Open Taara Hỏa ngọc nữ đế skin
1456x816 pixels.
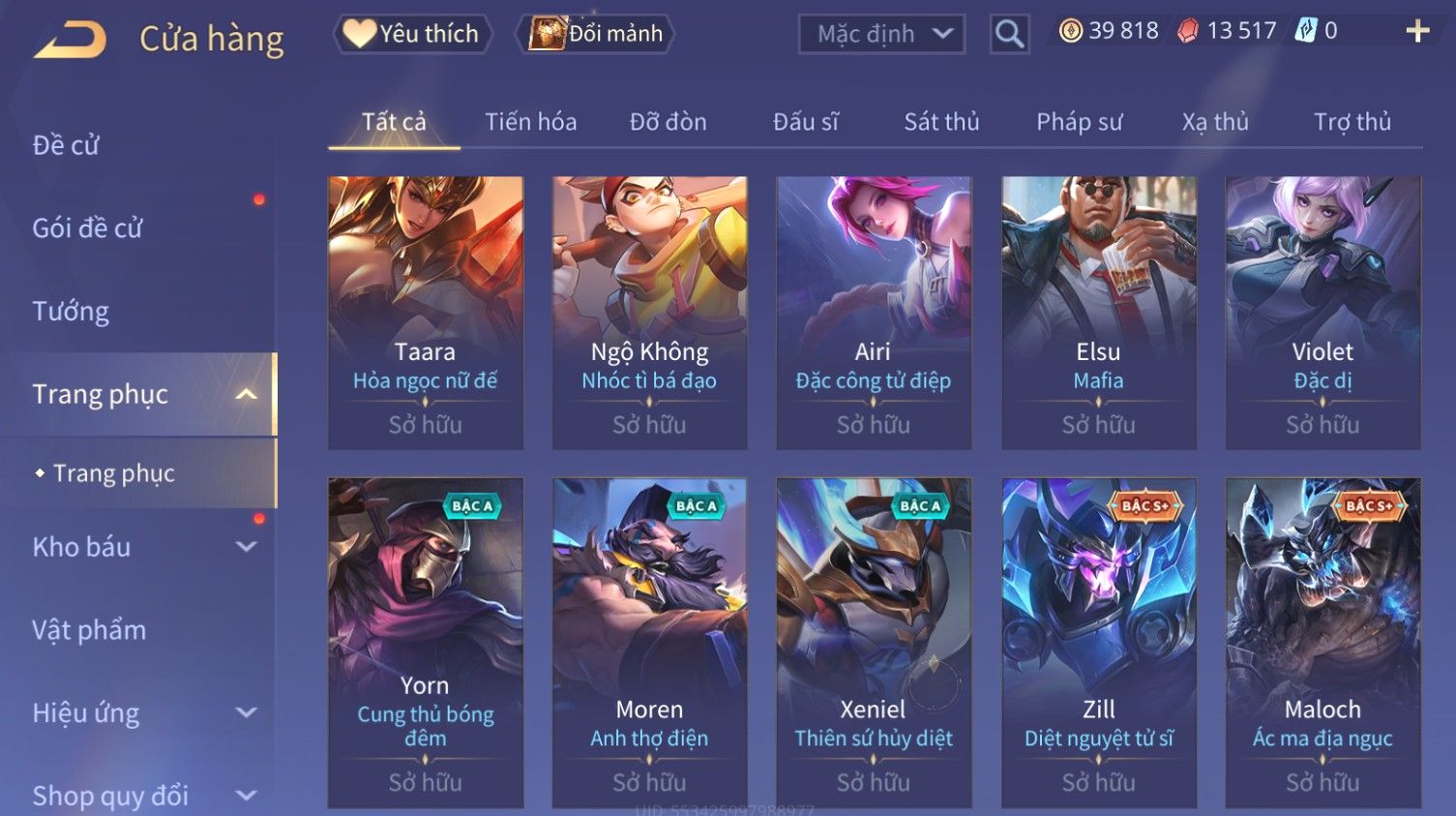[426, 313]
